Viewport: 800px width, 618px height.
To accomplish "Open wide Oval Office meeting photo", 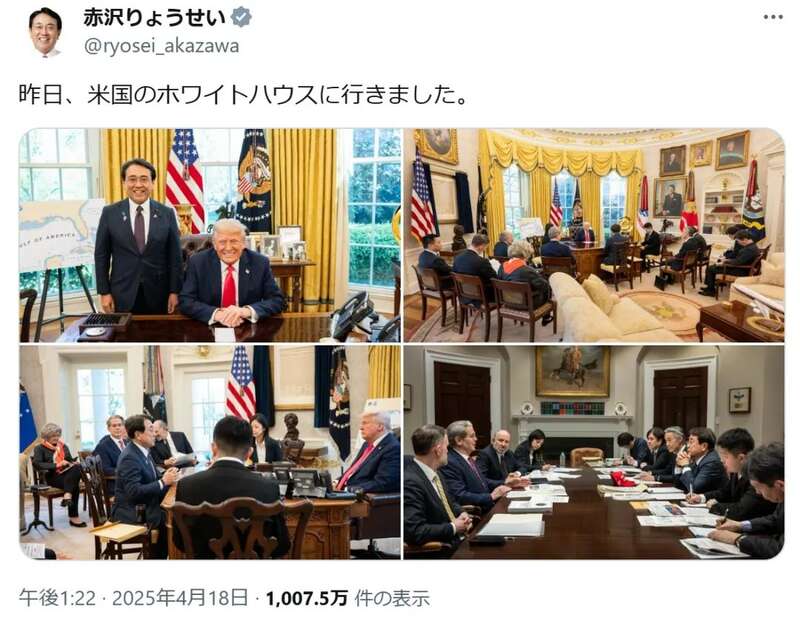I will (x=594, y=235).
